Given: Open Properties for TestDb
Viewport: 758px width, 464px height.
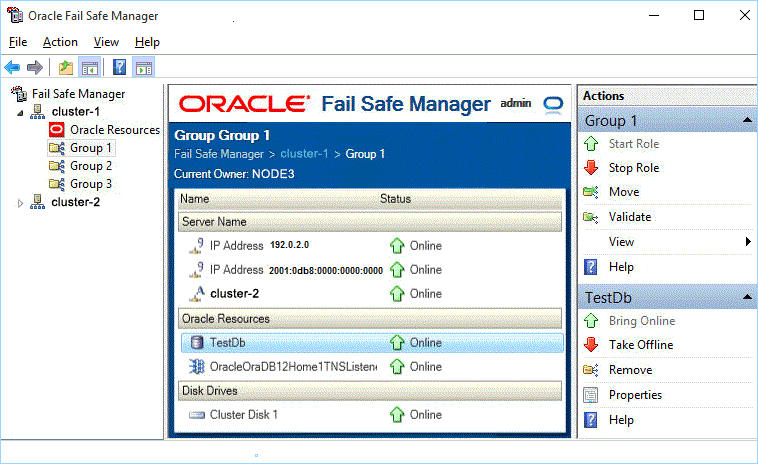Looking at the screenshot, I should pos(635,395).
